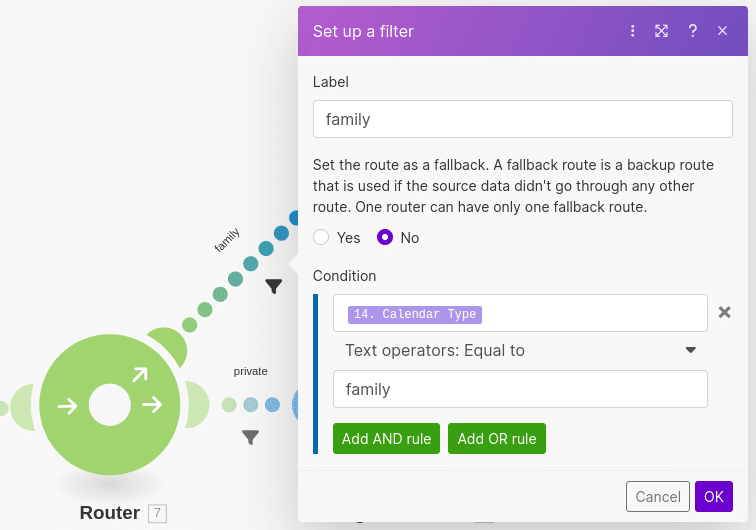
Task: Click the Add AND rule button
Action: pyautogui.click(x=386, y=439)
